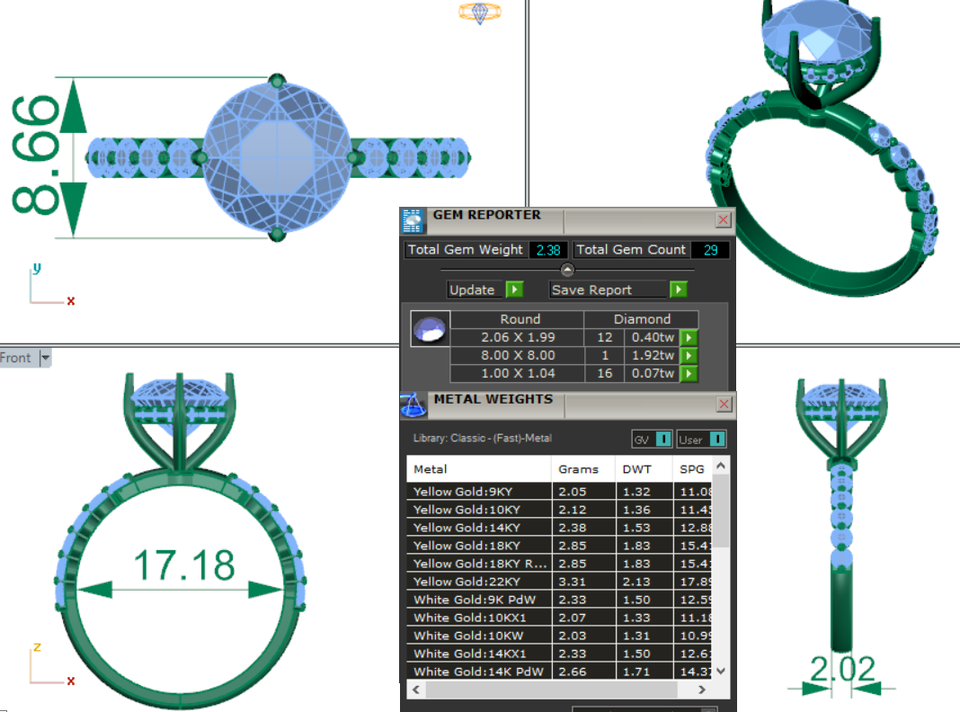Click metal list scroll down arrow
This screenshot has width=960, height=712.
(721, 671)
